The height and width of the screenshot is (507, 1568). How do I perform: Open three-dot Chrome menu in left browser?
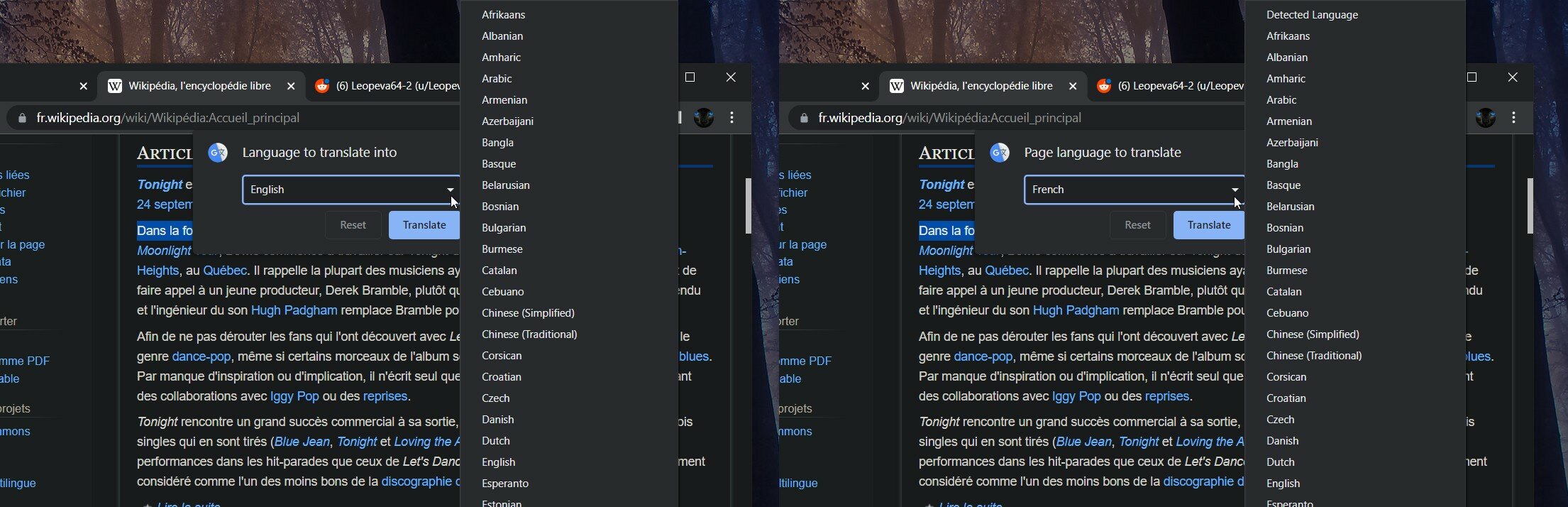732,118
